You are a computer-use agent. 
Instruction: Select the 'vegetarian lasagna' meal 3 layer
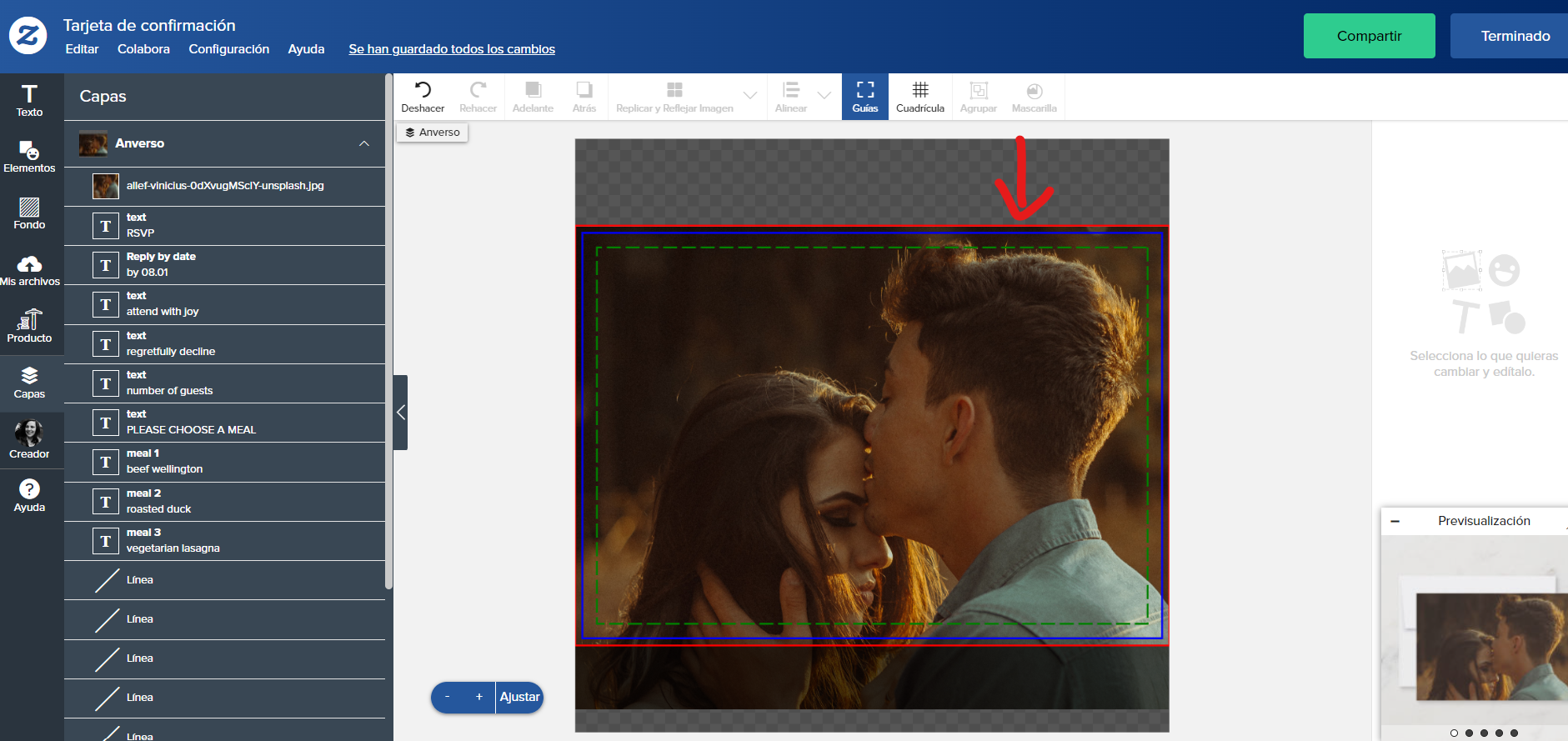[224, 541]
